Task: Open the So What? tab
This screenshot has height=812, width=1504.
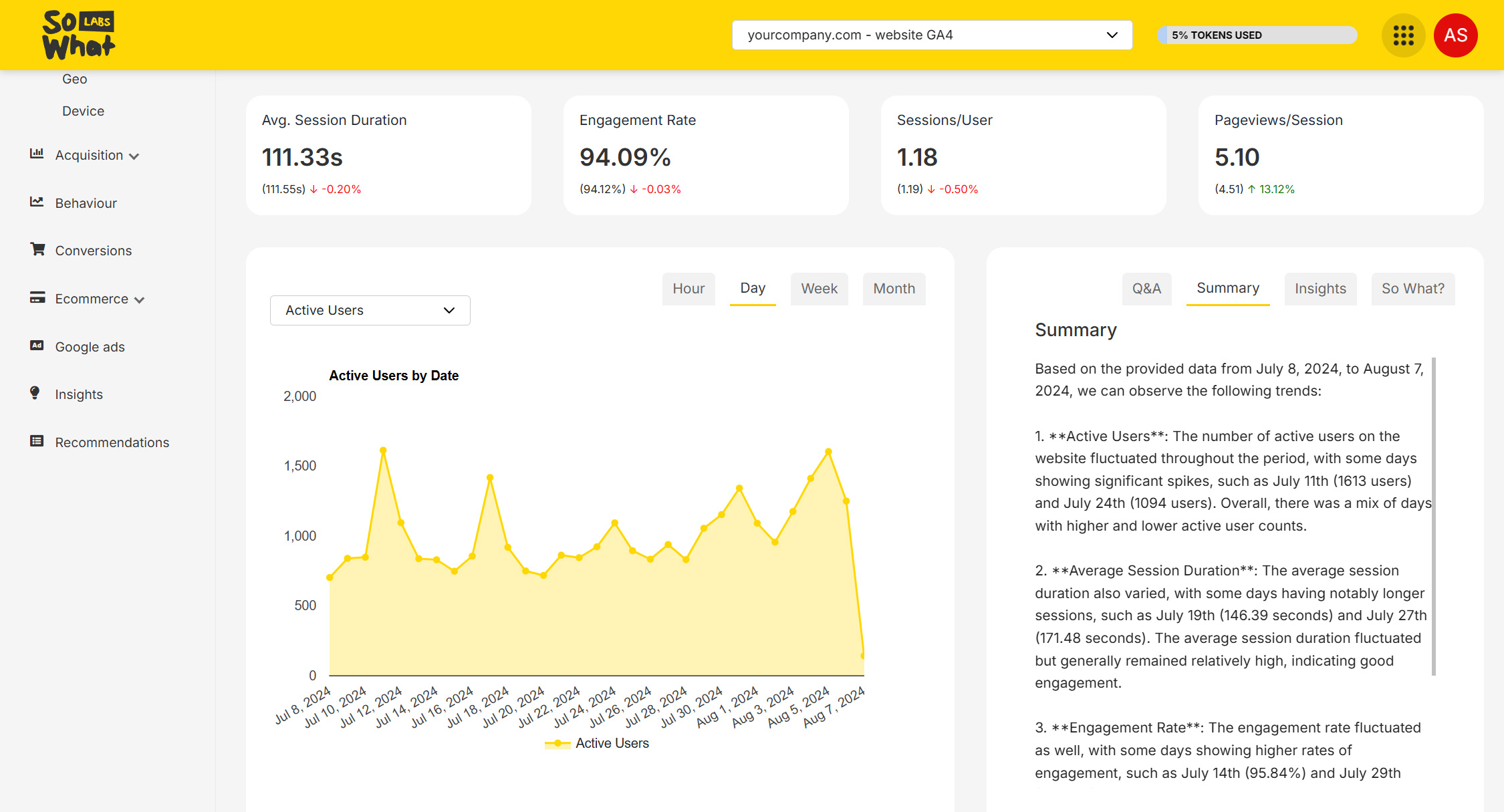Action: click(x=1412, y=289)
